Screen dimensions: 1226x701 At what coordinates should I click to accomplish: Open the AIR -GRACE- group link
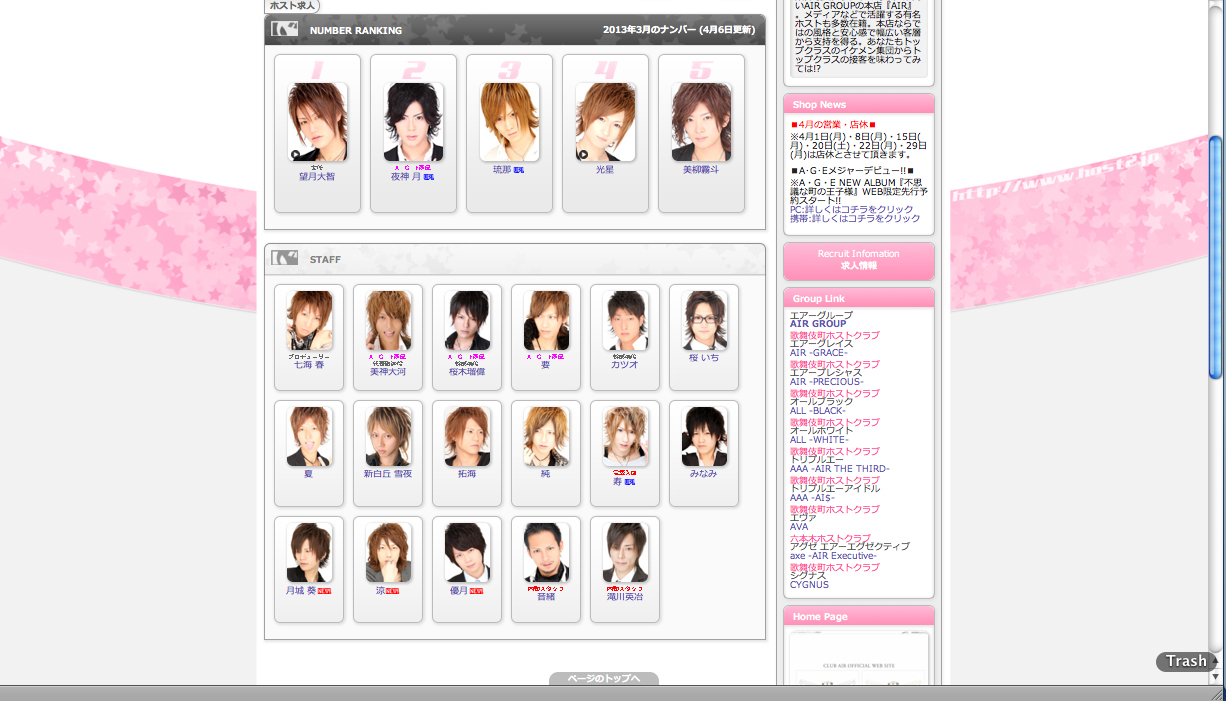[x=818, y=353]
